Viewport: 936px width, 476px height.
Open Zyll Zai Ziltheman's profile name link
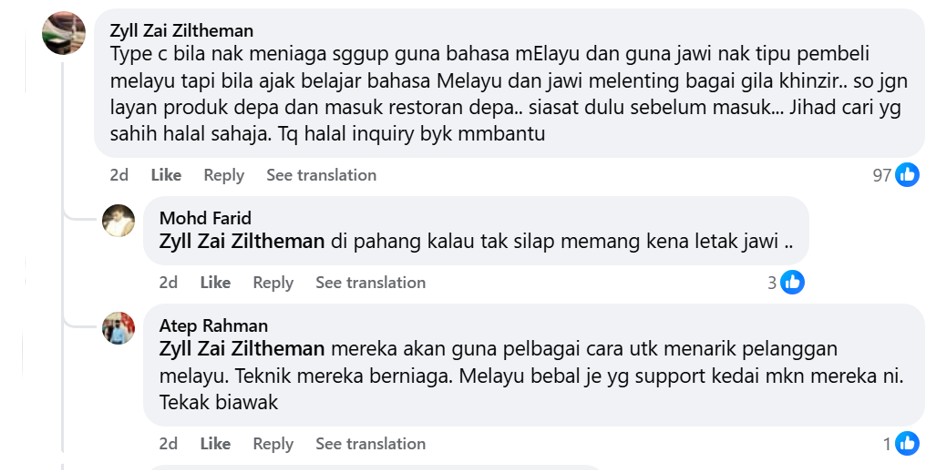coord(181,31)
